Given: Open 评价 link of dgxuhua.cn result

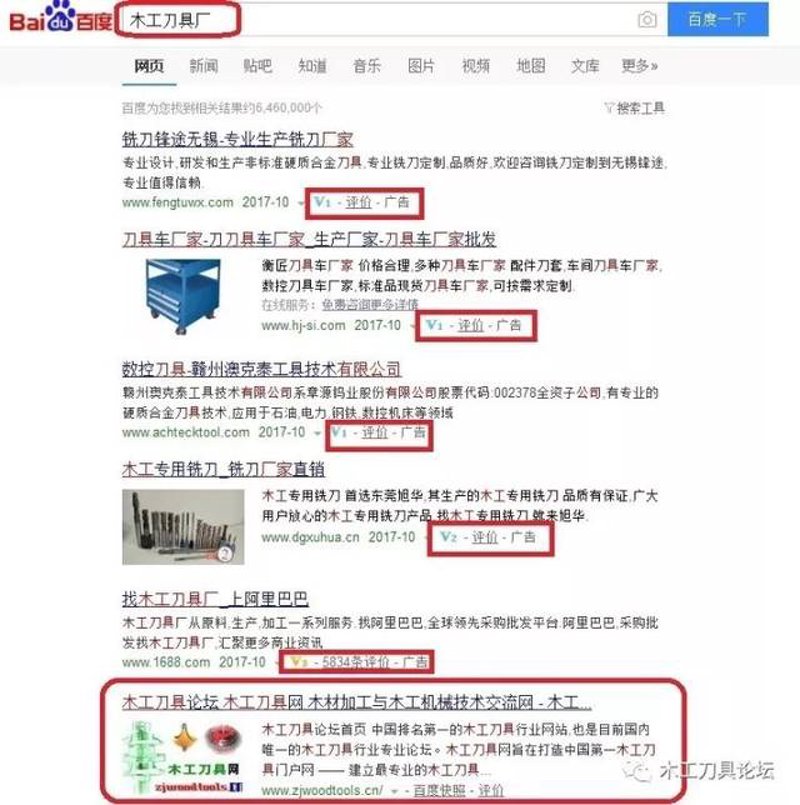Looking at the screenshot, I should (485, 537).
